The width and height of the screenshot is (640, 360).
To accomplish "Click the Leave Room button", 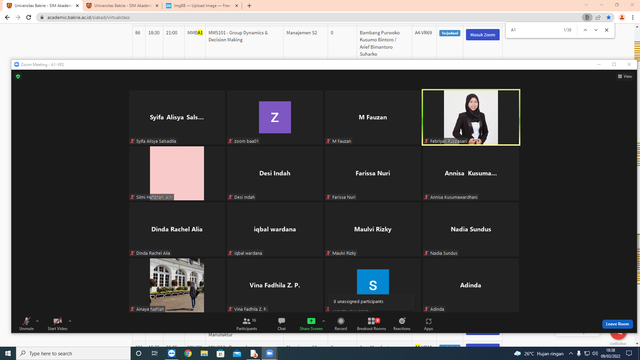I will [x=617, y=324].
